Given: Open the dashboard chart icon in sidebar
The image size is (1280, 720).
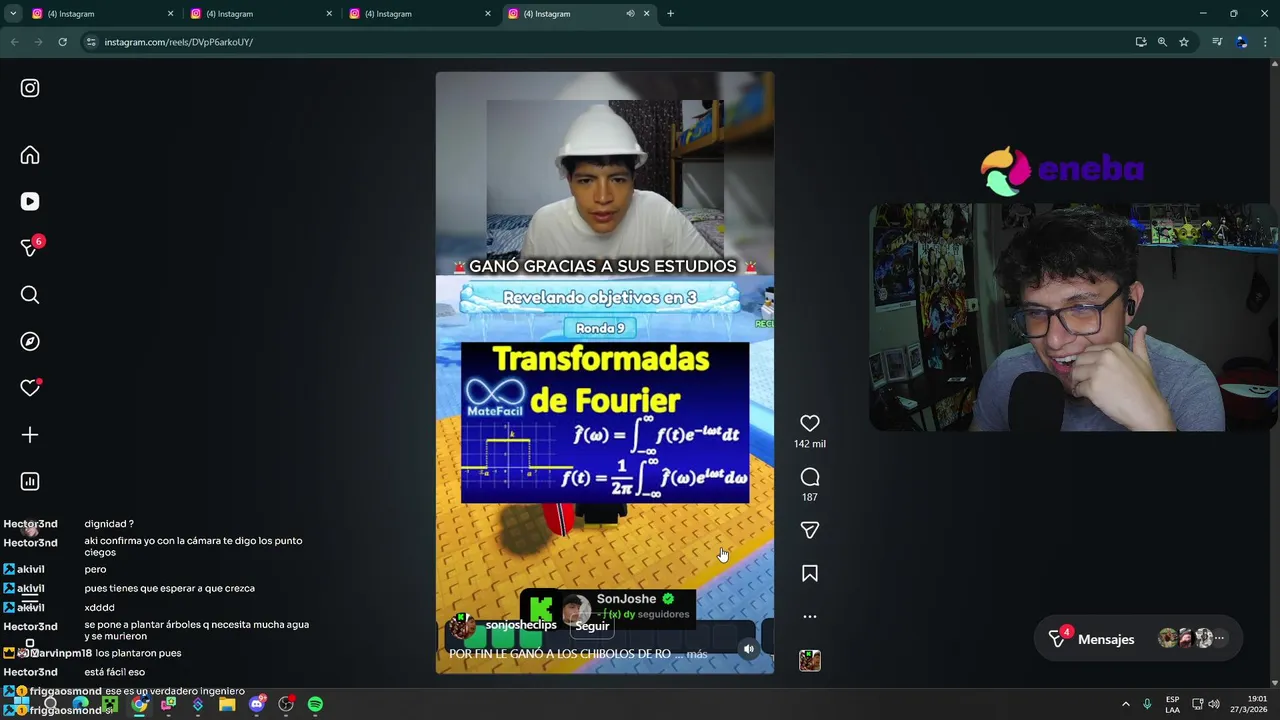Looking at the screenshot, I should point(30,481).
